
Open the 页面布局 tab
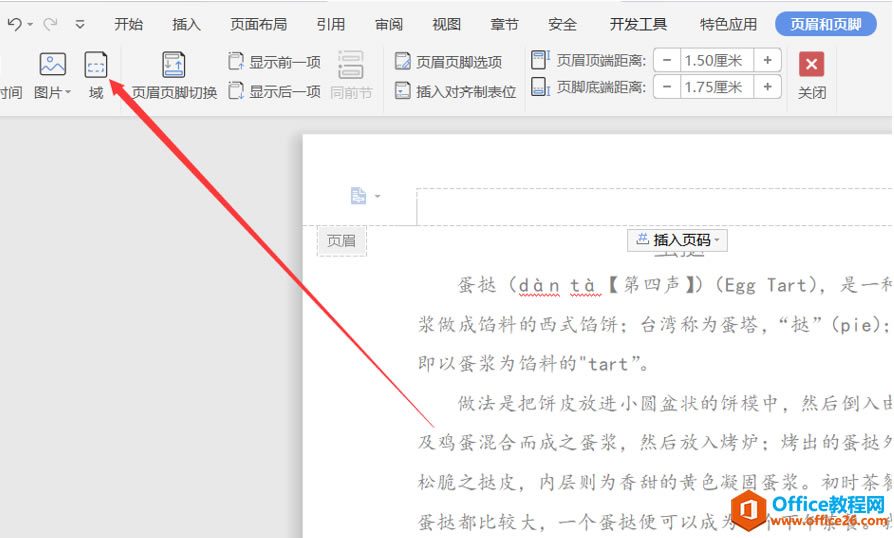coord(259,25)
